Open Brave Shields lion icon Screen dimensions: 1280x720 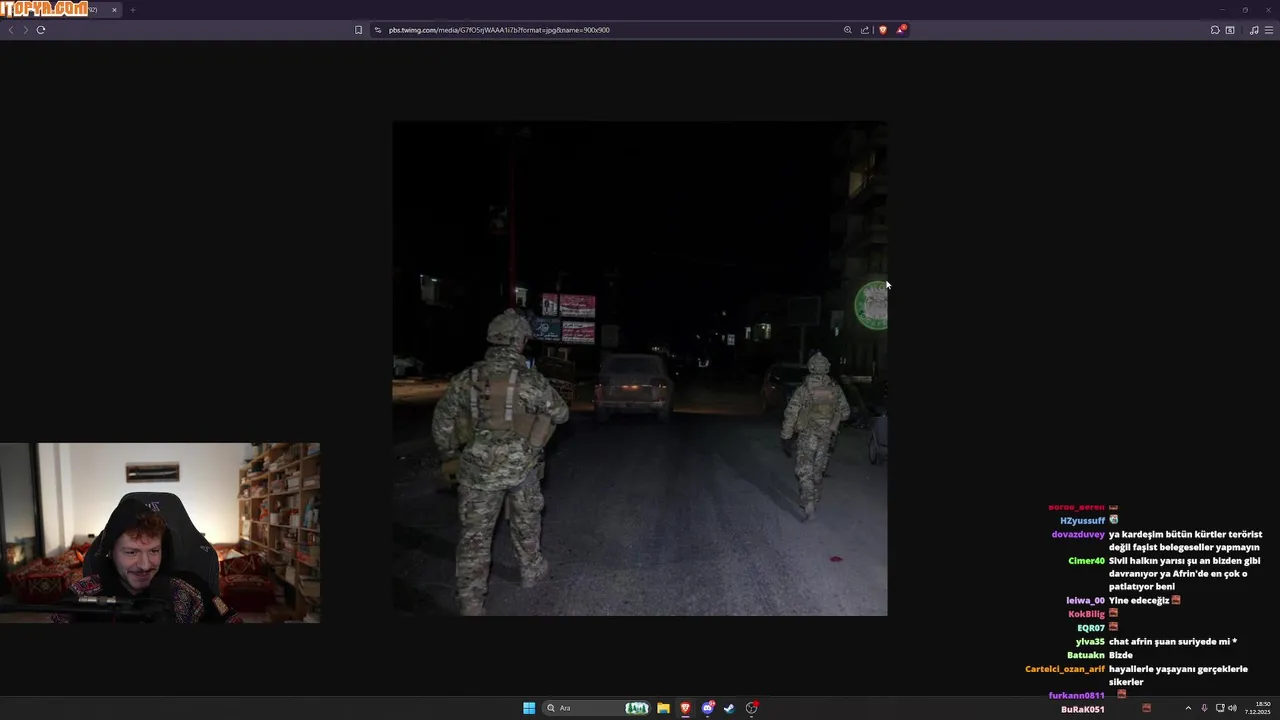pos(882,30)
